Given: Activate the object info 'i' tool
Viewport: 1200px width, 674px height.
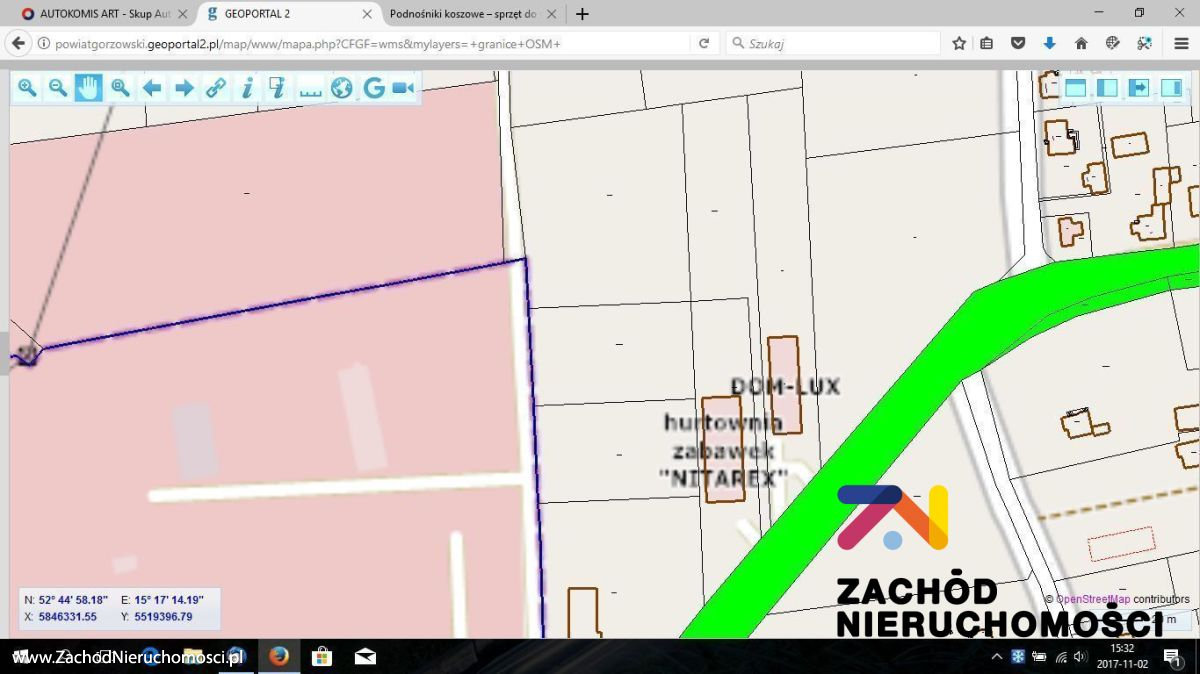Looking at the screenshot, I should click(x=246, y=88).
